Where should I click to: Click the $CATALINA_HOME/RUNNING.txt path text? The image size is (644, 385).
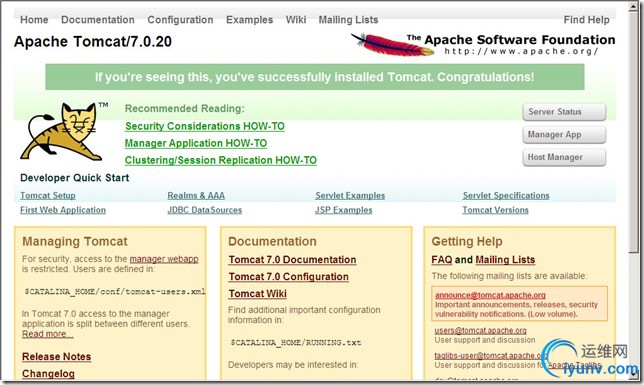point(296,342)
